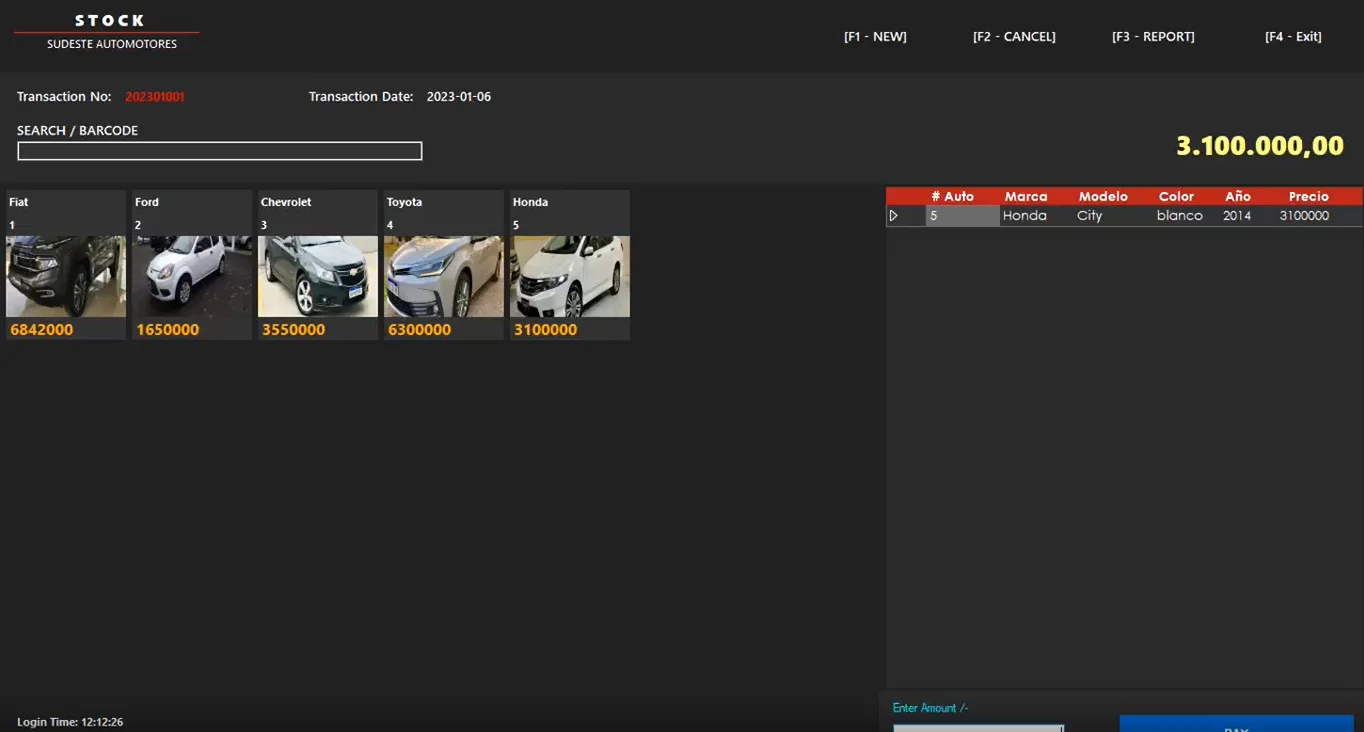This screenshot has width=1364, height=732.
Task: Click the Toyota price label 6300000
Action: click(420, 330)
